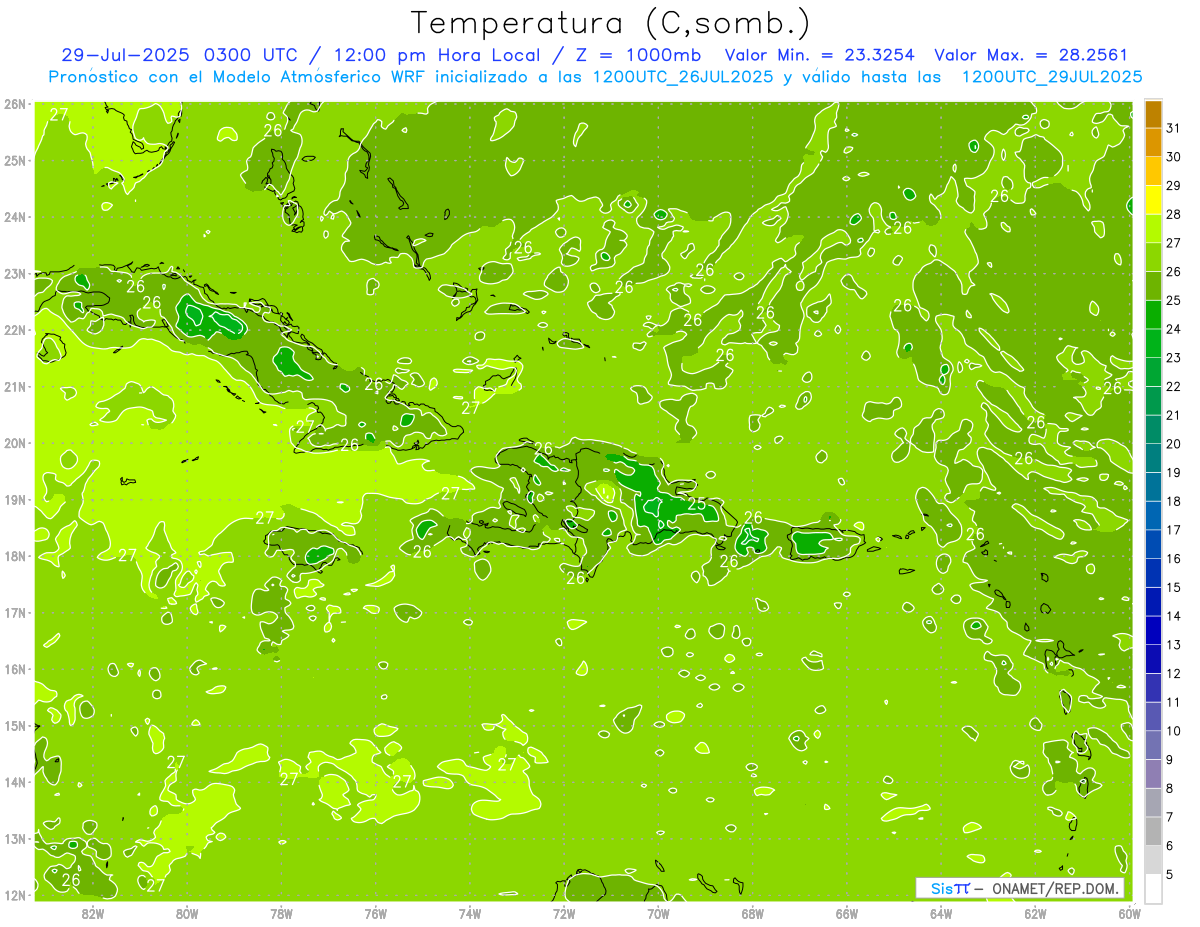Viewport: 1200px width, 927px height.
Task: Click the 13N latitude axis label
Action: [14, 839]
